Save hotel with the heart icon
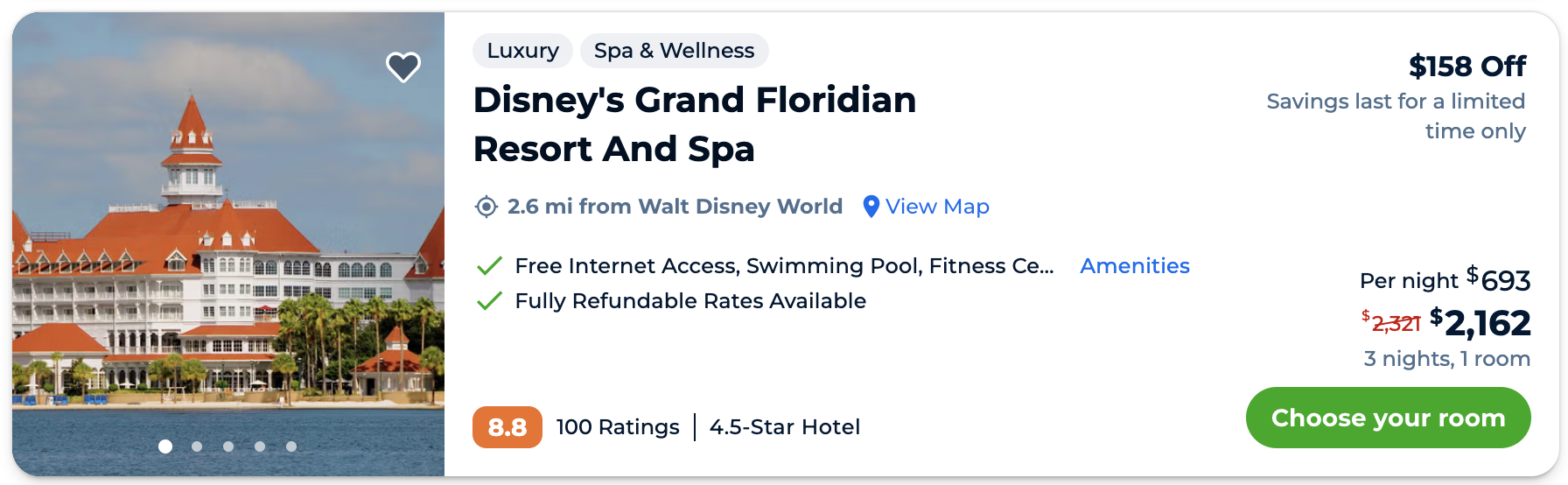 [403, 67]
